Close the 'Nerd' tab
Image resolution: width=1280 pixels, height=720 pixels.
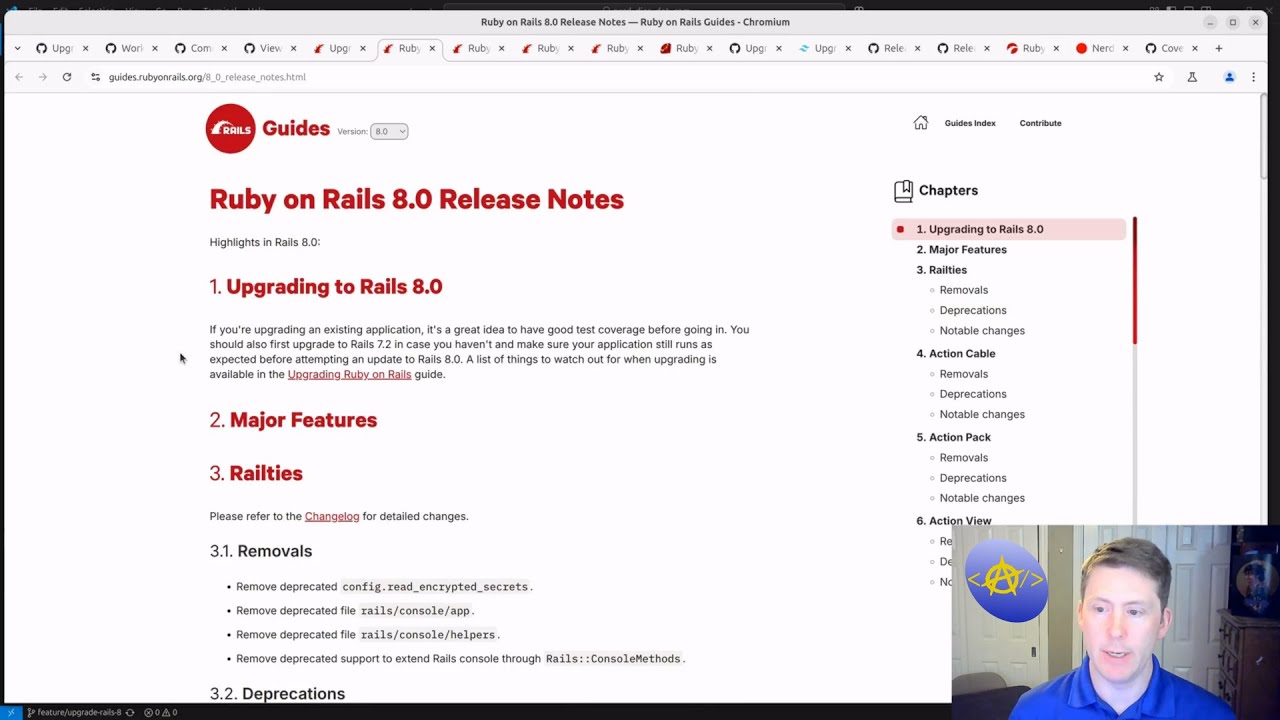coord(1125,48)
